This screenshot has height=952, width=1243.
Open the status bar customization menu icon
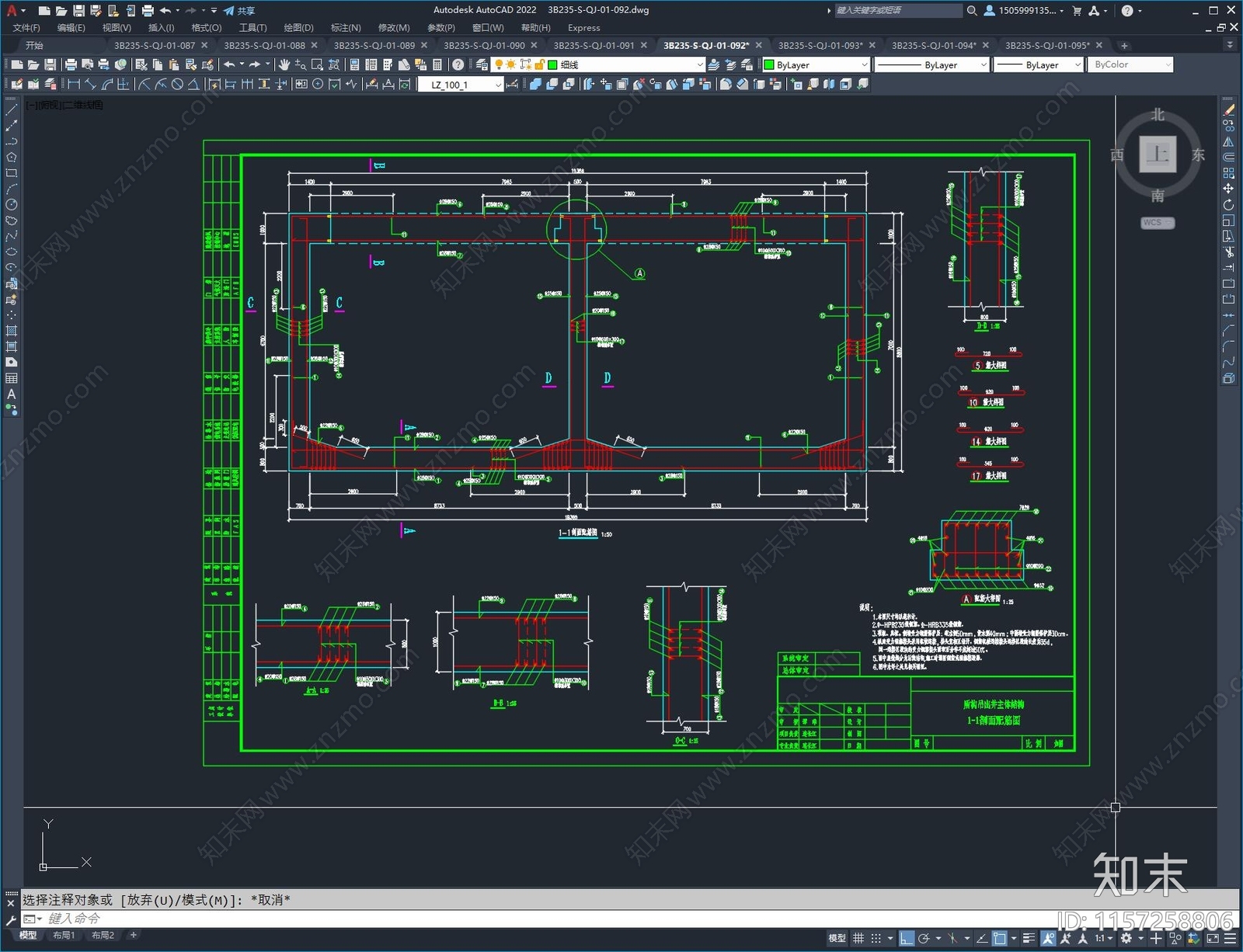(x=1230, y=938)
